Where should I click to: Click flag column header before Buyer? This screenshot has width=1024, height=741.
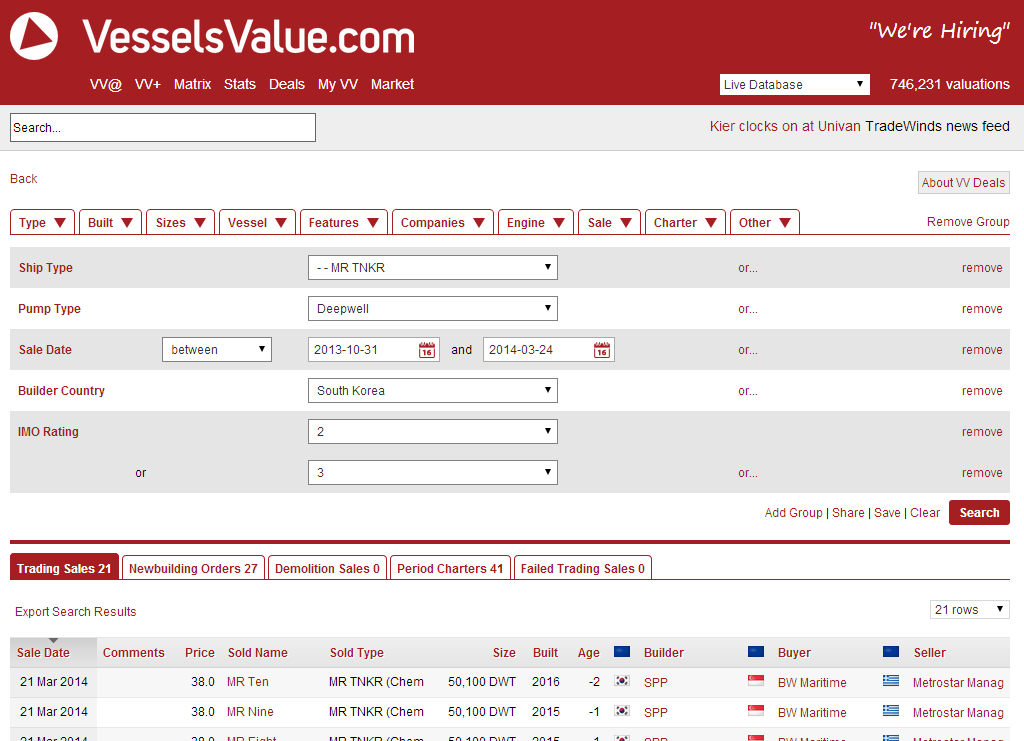point(756,652)
